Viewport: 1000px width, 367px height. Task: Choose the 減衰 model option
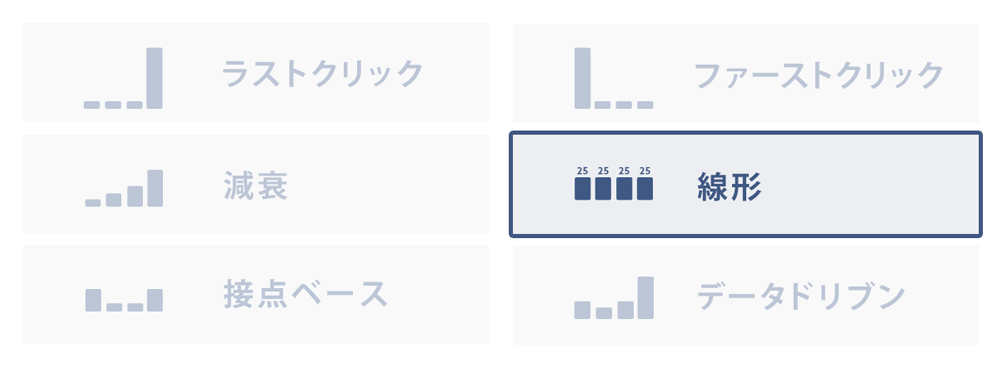[256, 184]
